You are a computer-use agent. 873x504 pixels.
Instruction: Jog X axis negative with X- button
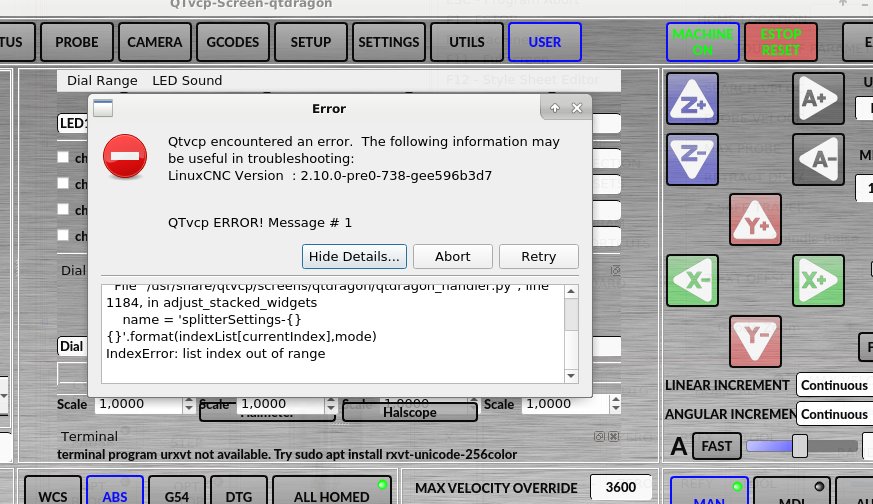pyautogui.click(x=692, y=281)
